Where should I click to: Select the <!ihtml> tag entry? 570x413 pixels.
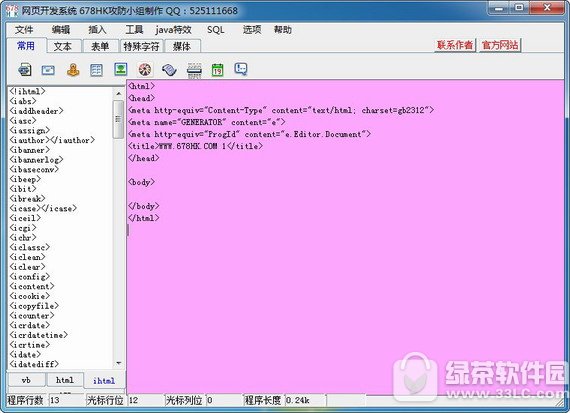(28, 91)
